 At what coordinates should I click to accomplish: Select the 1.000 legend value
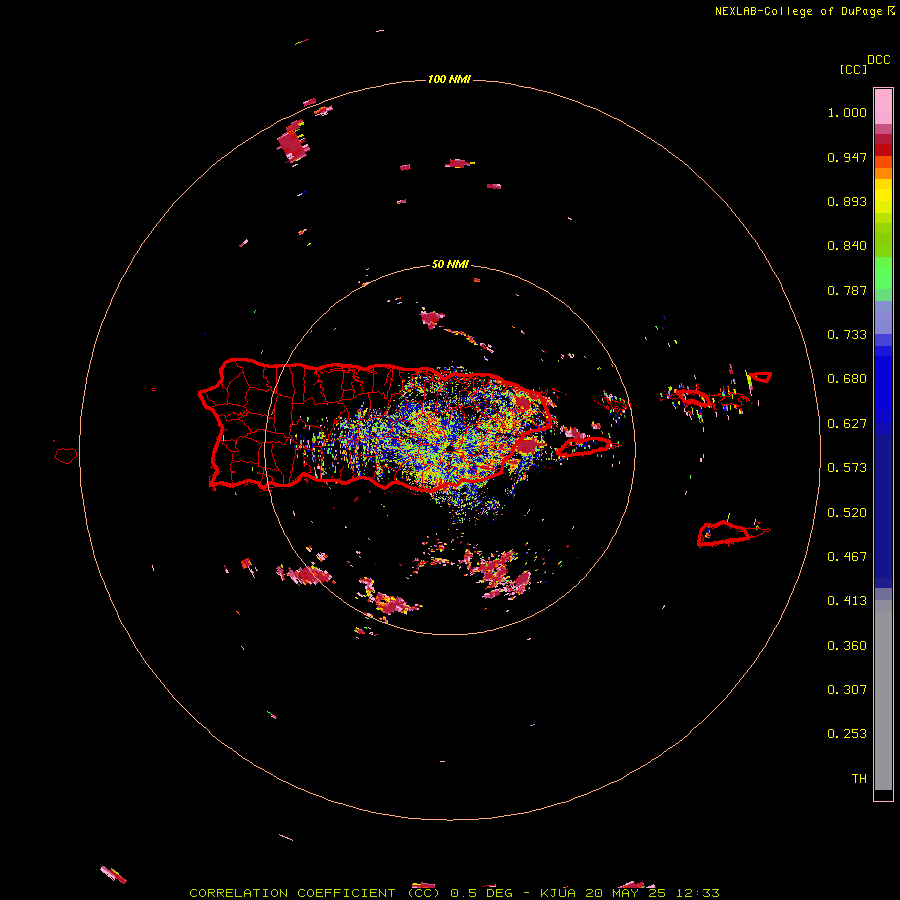click(x=847, y=112)
